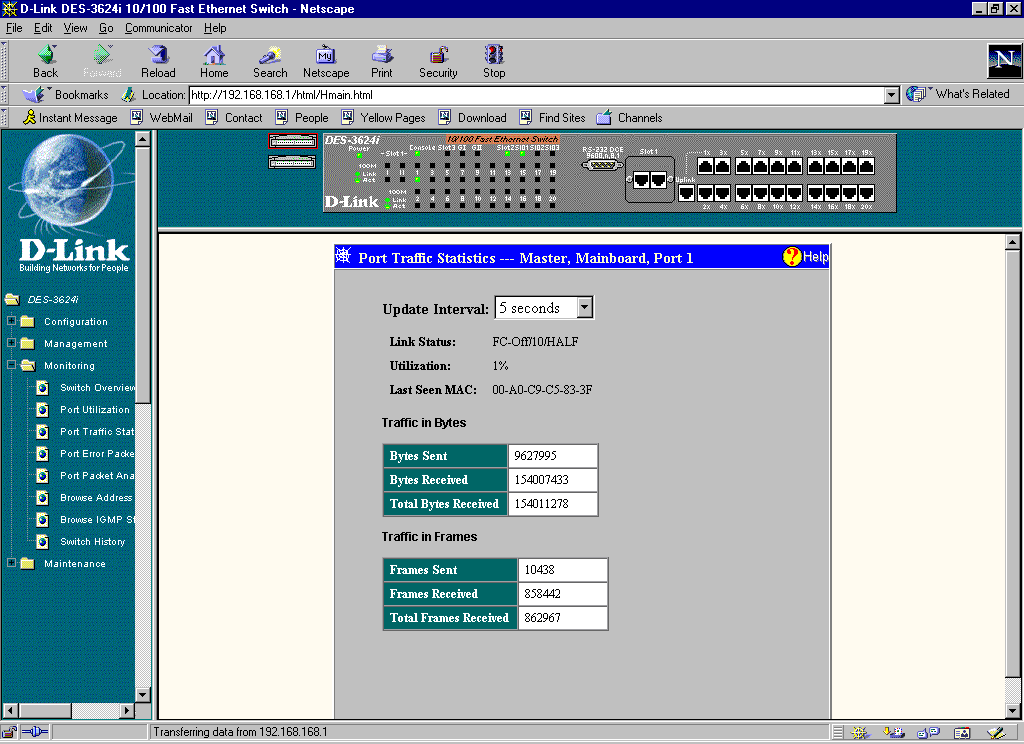Collapse the Monitoring folder in tree
Viewport: 1024px width, 744px height.
[x=12, y=366]
